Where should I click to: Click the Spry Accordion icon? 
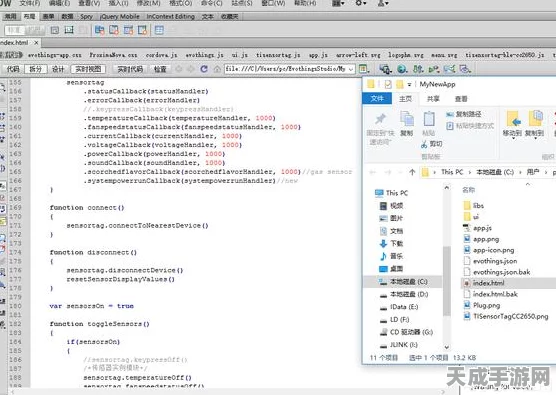coord(128,30)
